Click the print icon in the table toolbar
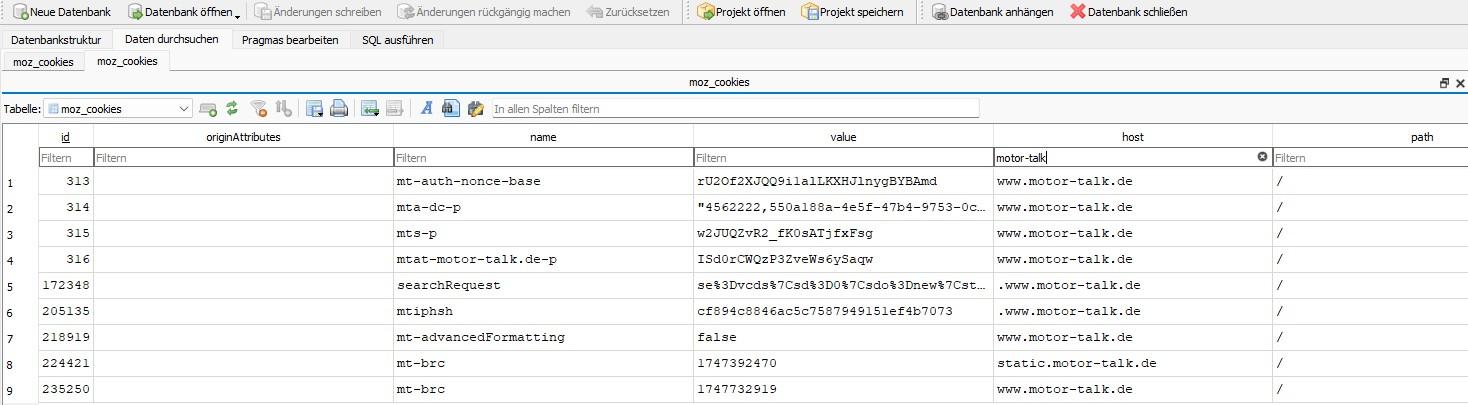 coord(339,108)
